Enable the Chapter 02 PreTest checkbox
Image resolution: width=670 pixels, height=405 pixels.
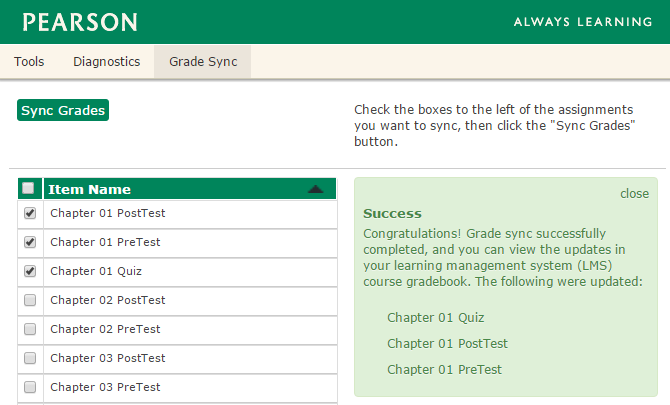[30, 329]
